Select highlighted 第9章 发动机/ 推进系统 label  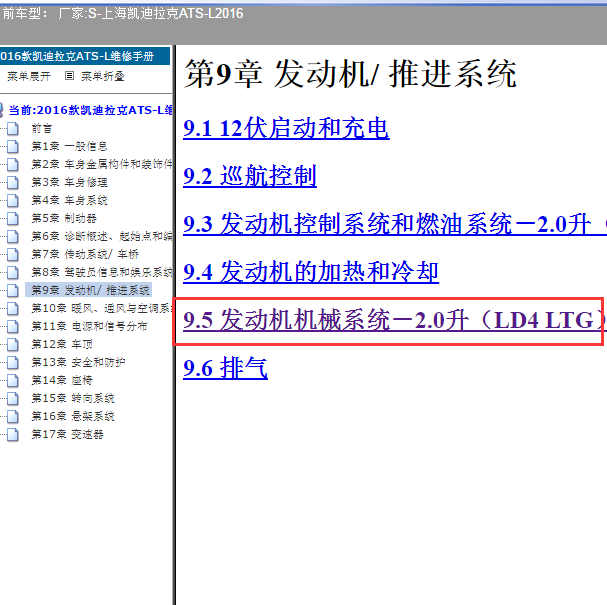(90, 290)
